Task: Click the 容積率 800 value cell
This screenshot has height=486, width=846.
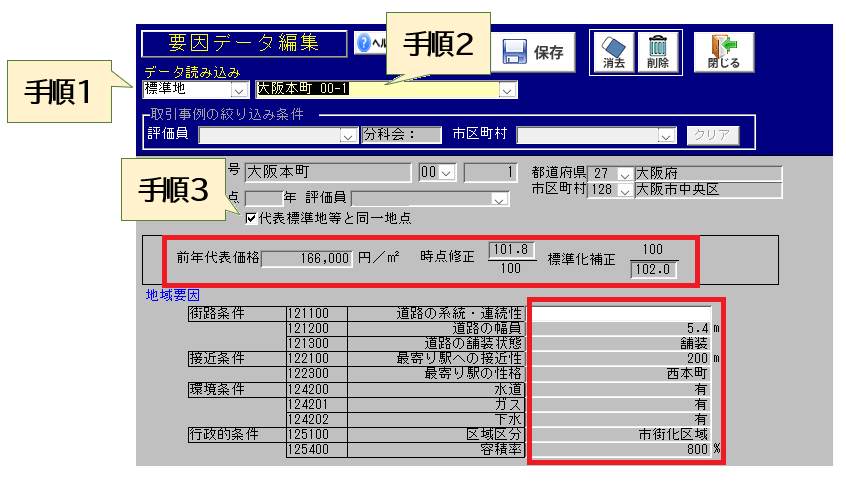Action: tap(620, 449)
